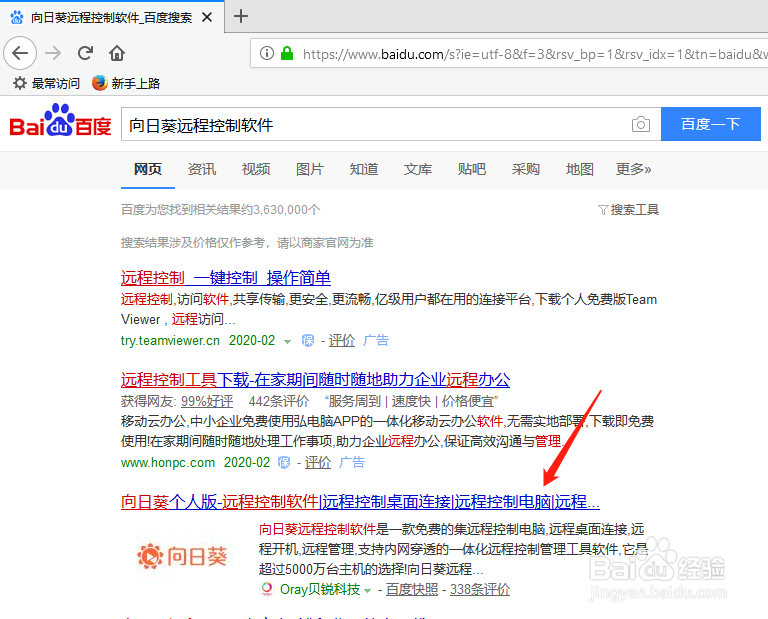Switch to the 资讯 tab
The width and height of the screenshot is (768, 619).
coord(202,169)
